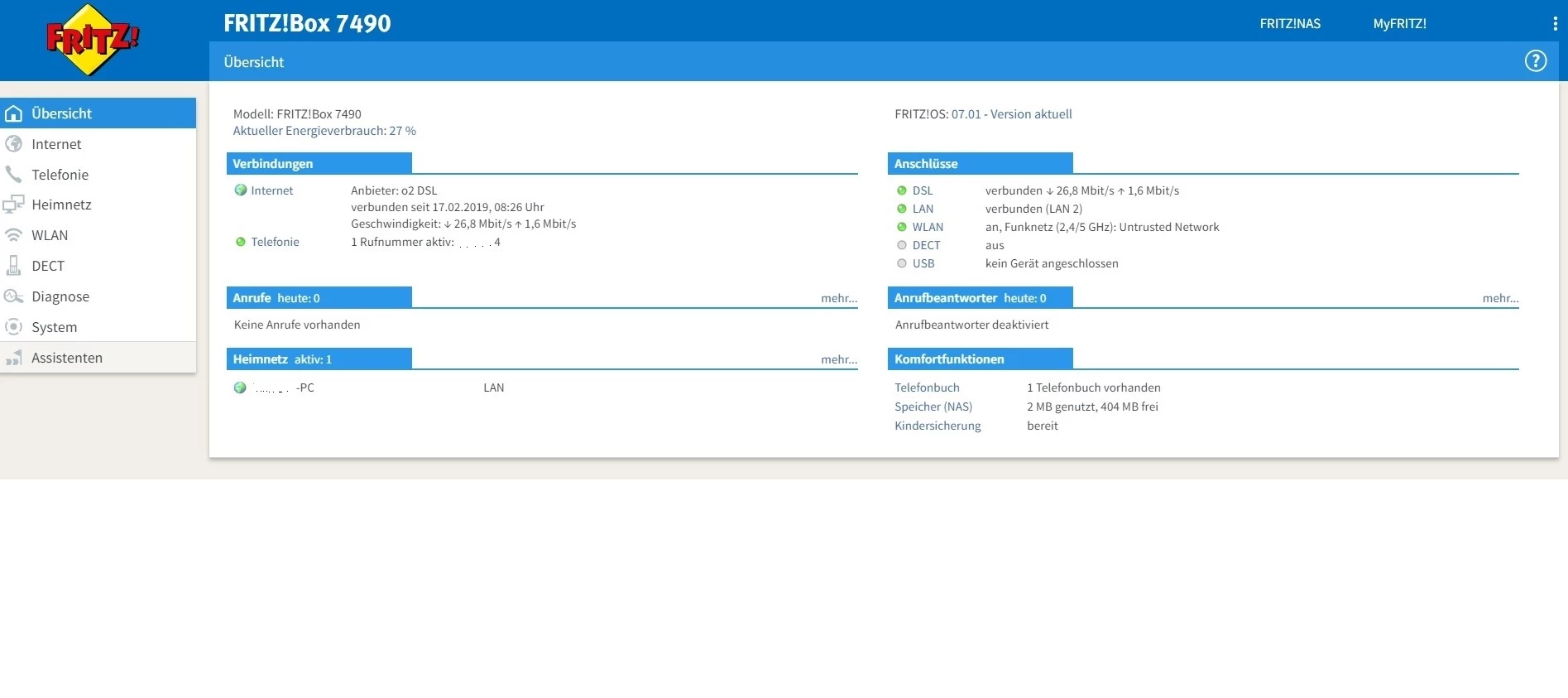Open the Assistenten sidebar entry

click(x=98, y=358)
